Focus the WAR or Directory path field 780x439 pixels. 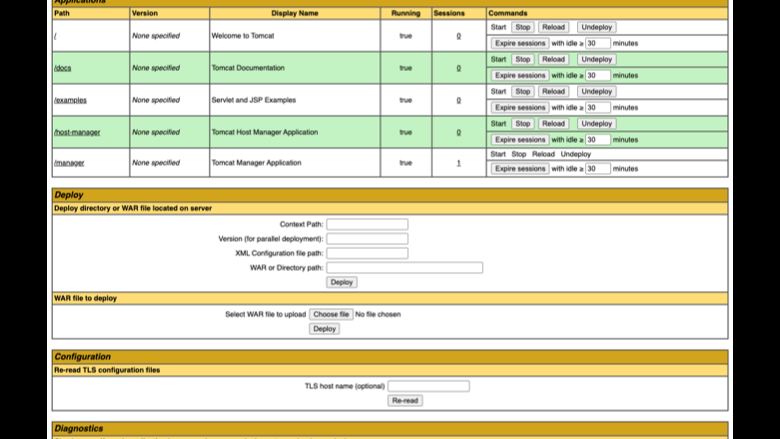(404, 267)
